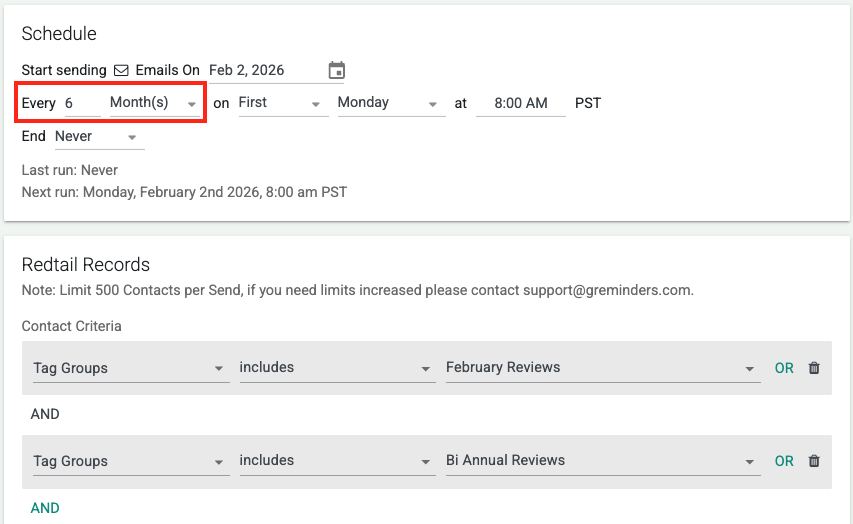Click the 8:00 AM time field

click(x=520, y=103)
